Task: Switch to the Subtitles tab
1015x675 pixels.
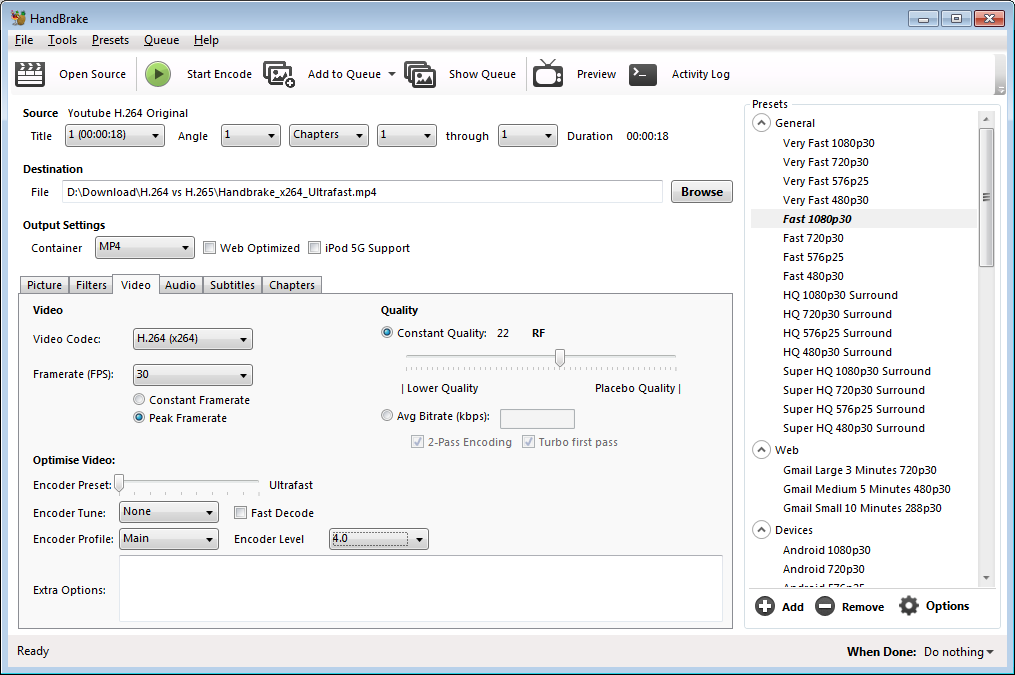Action: tap(232, 285)
